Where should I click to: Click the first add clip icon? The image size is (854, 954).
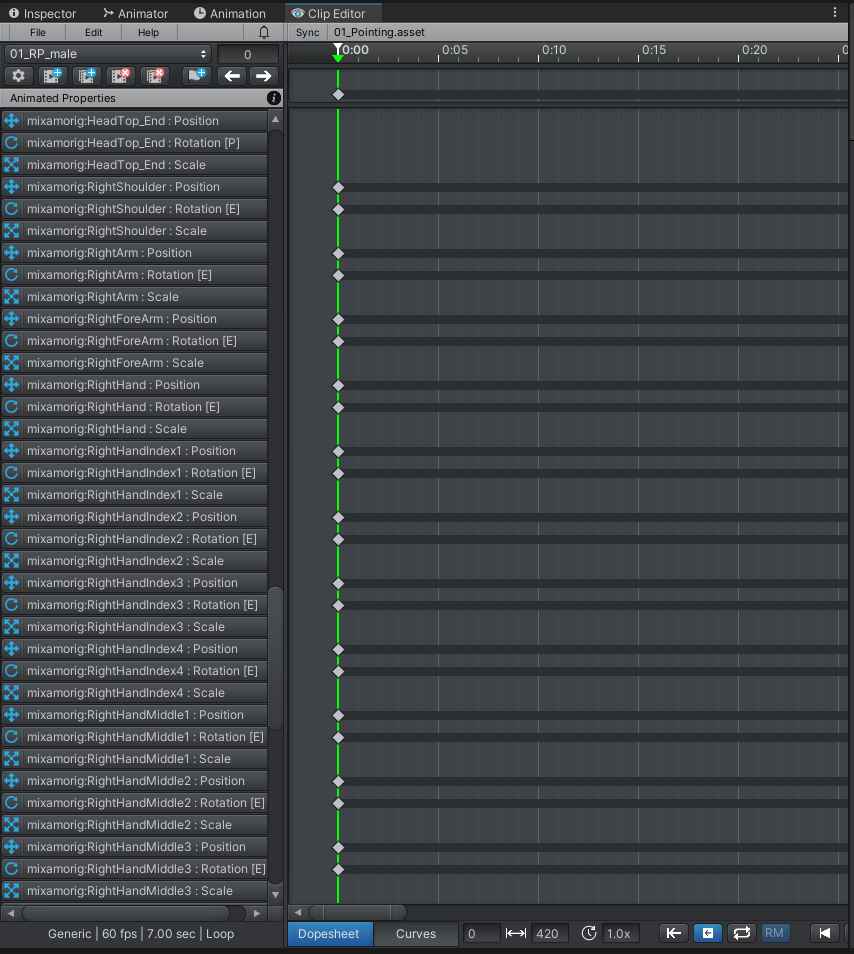click(x=52, y=76)
